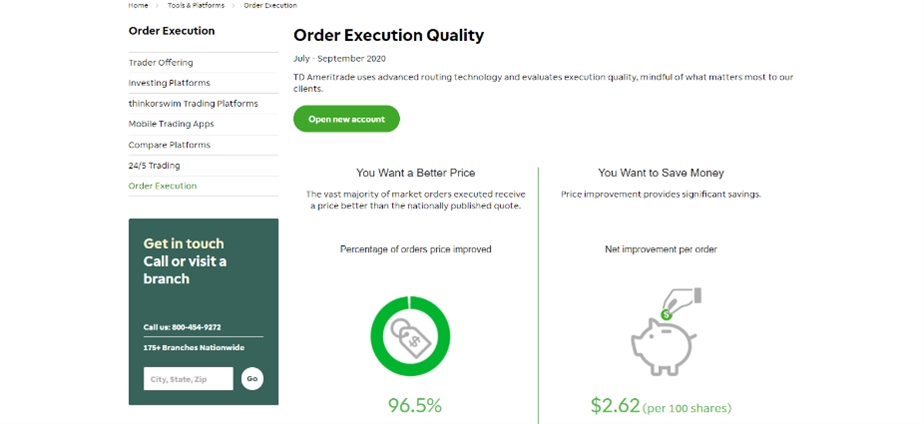Open Trader Offering in sidebar
Image resolution: width=924 pixels, height=424 pixels.
tap(161, 62)
